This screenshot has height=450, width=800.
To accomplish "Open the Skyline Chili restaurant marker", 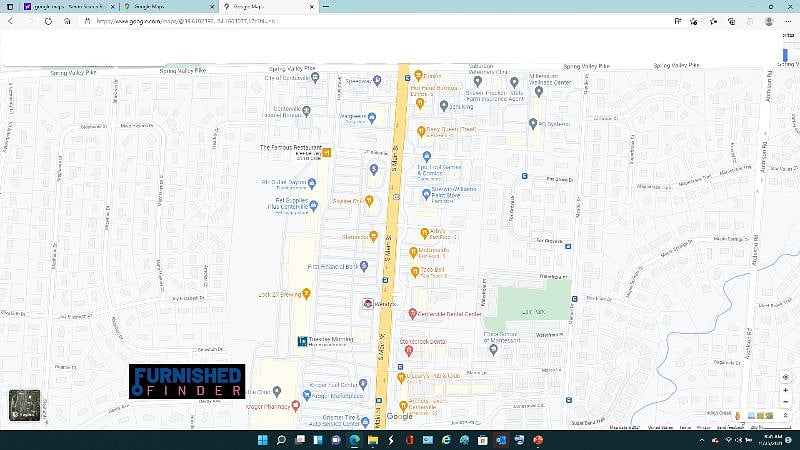I will pyautogui.click(x=369, y=201).
